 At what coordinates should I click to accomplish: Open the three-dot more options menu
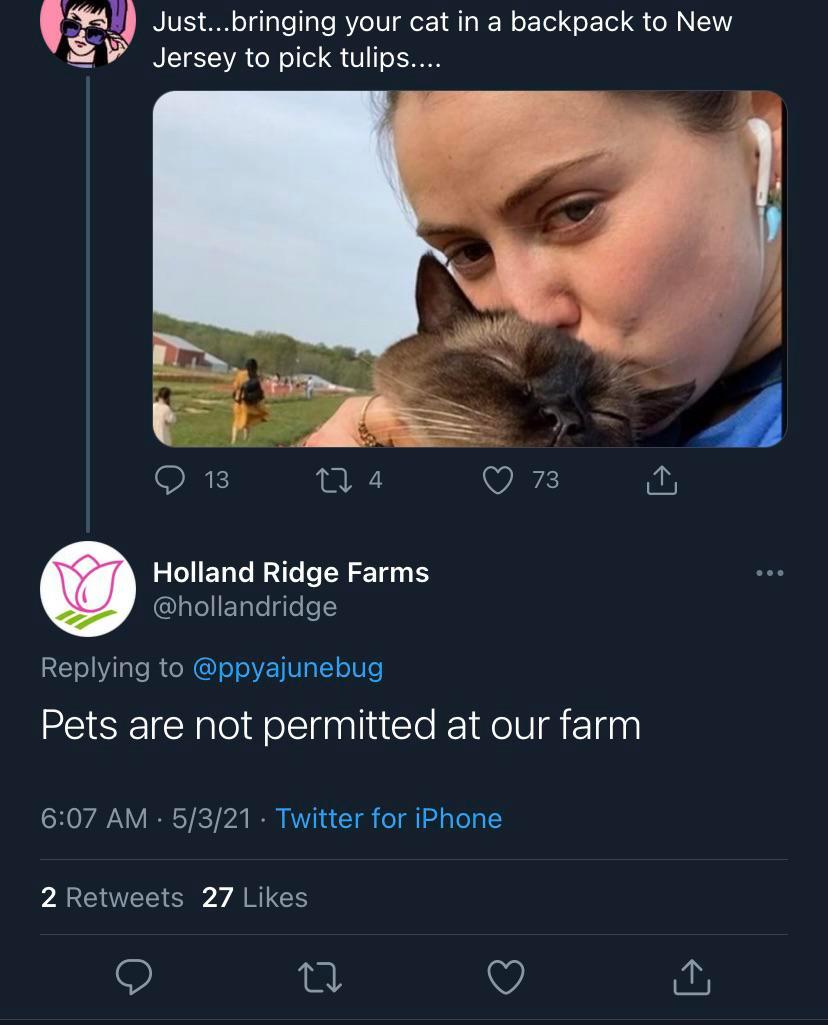point(770,574)
